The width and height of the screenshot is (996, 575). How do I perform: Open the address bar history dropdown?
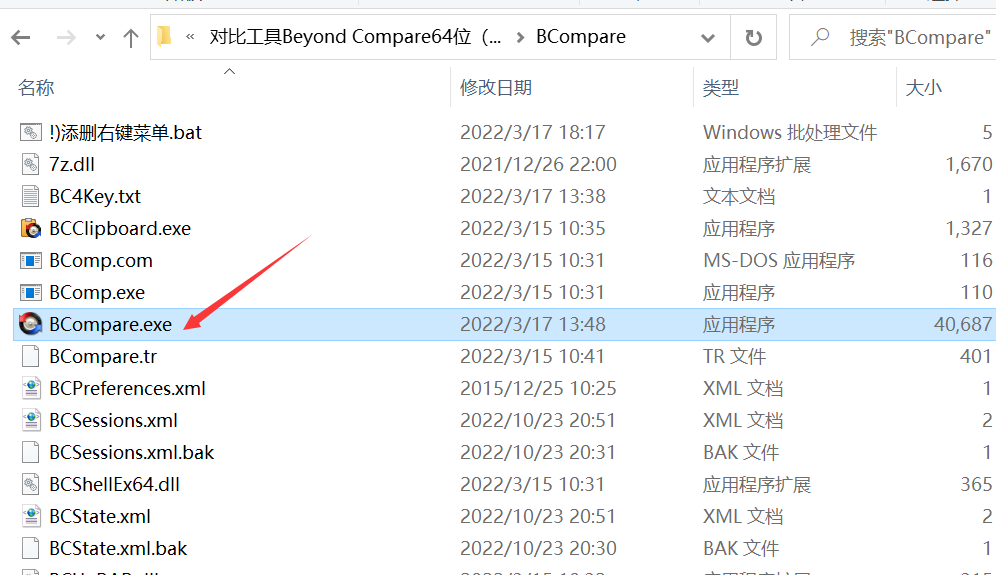[708, 38]
